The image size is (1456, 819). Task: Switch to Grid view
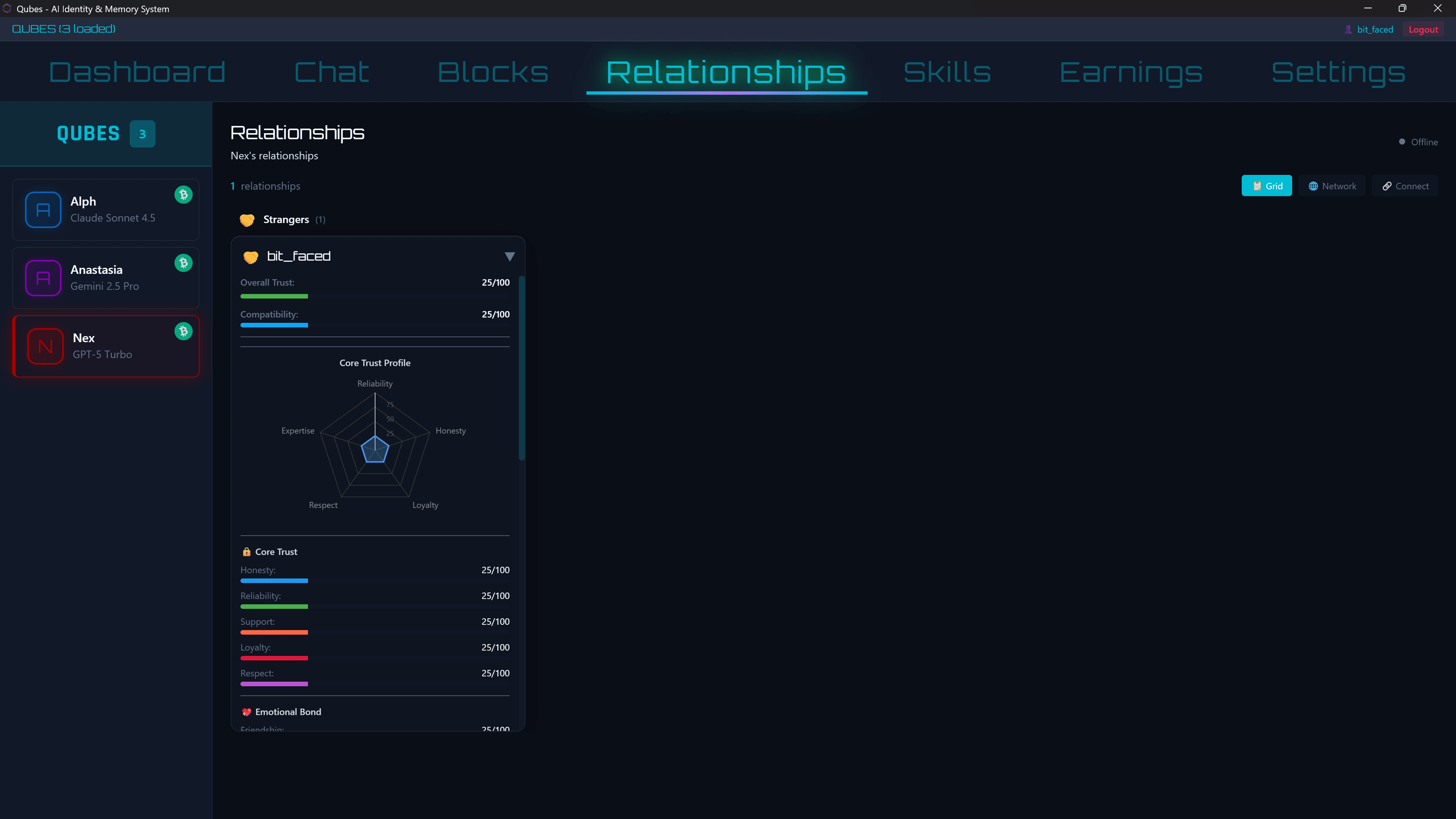1266,186
